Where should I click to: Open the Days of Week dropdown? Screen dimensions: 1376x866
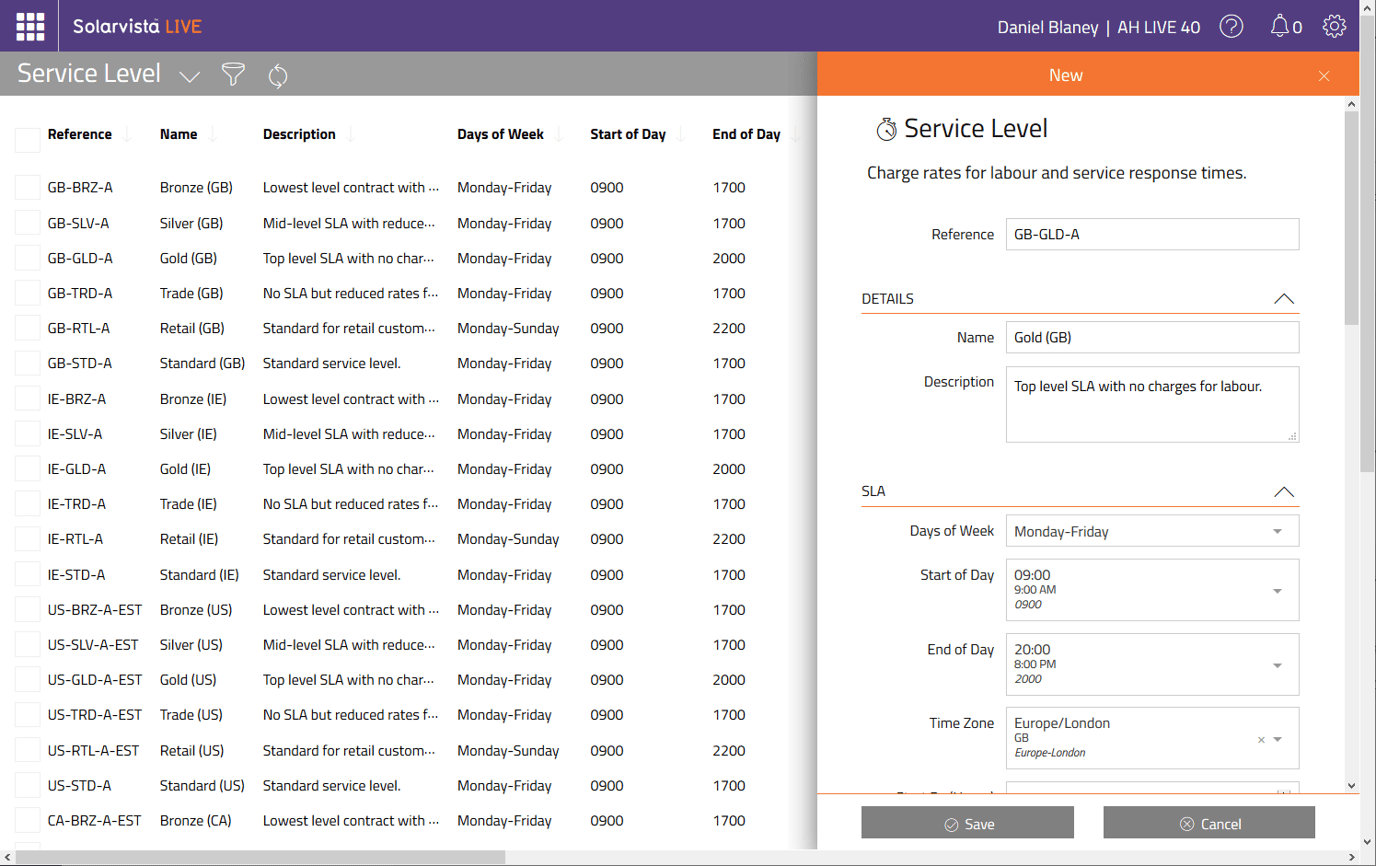(x=1277, y=532)
